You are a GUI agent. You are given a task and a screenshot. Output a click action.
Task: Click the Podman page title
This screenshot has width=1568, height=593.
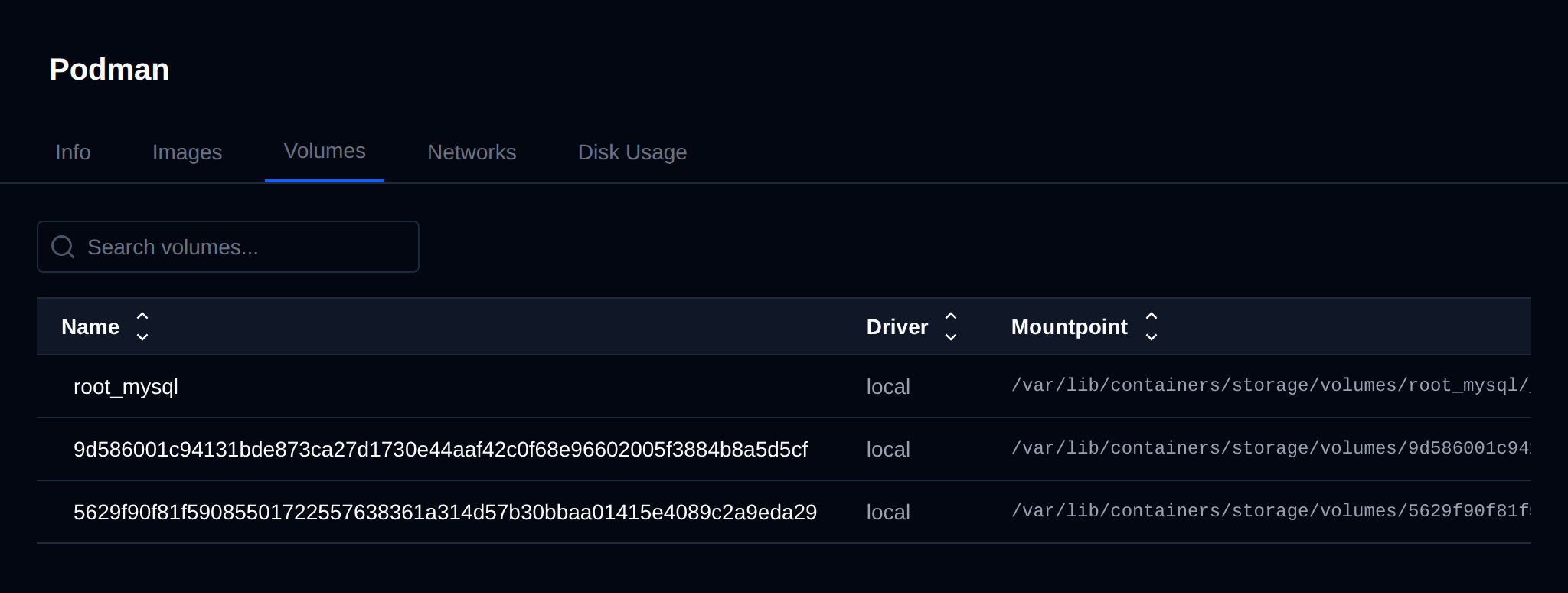point(109,70)
